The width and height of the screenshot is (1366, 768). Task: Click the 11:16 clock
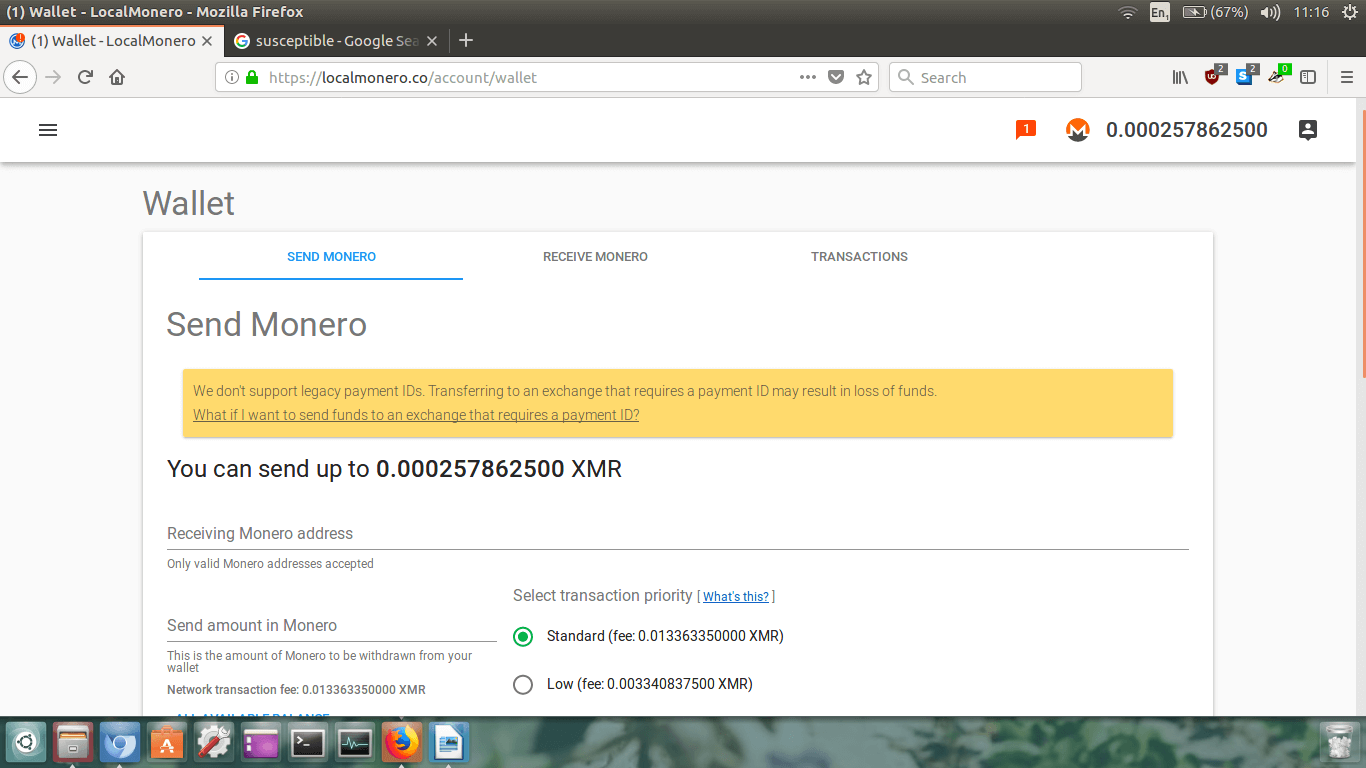pos(1311,12)
